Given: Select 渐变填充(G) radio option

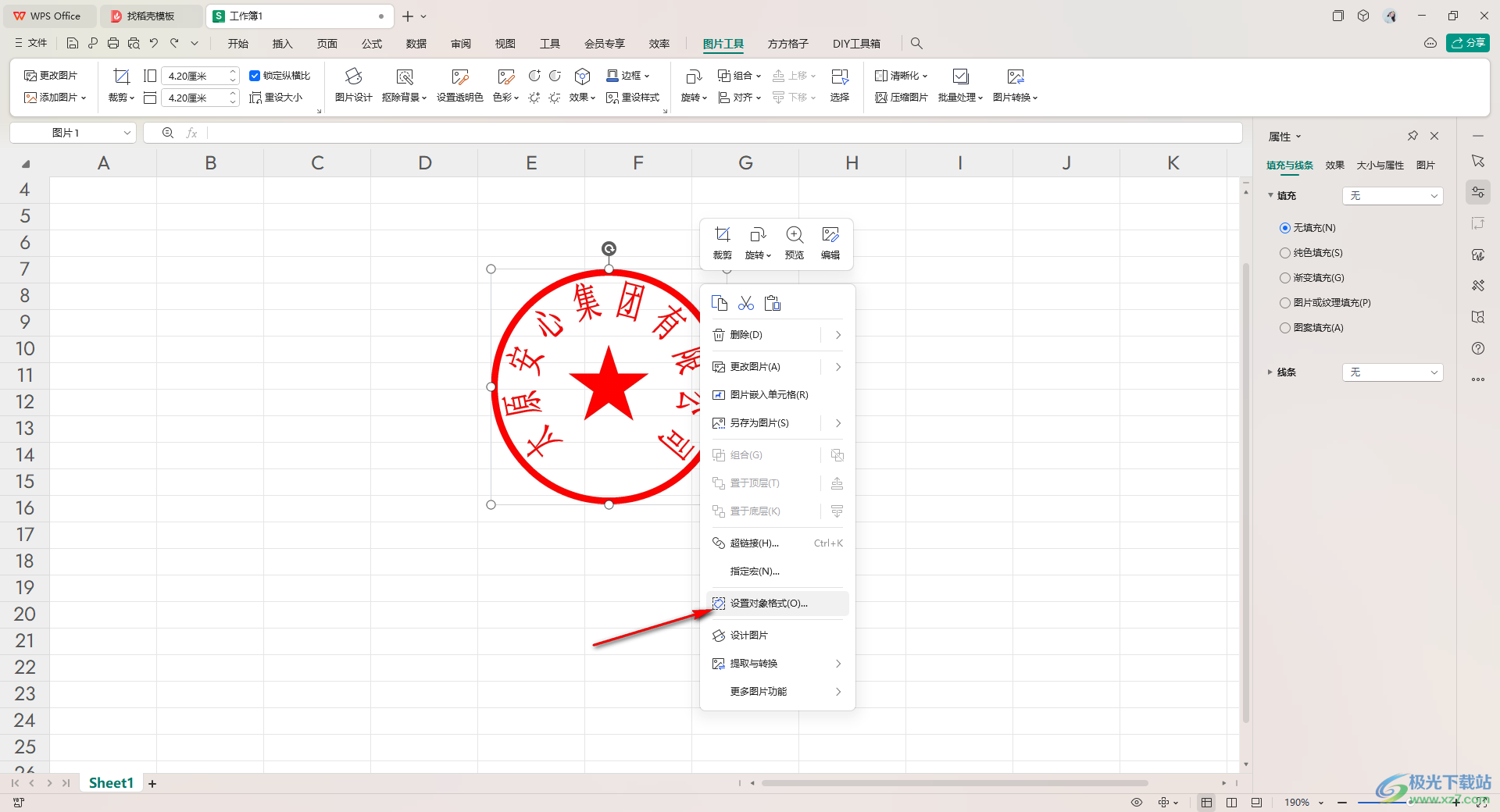Looking at the screenshot, I should point(1284,278).
